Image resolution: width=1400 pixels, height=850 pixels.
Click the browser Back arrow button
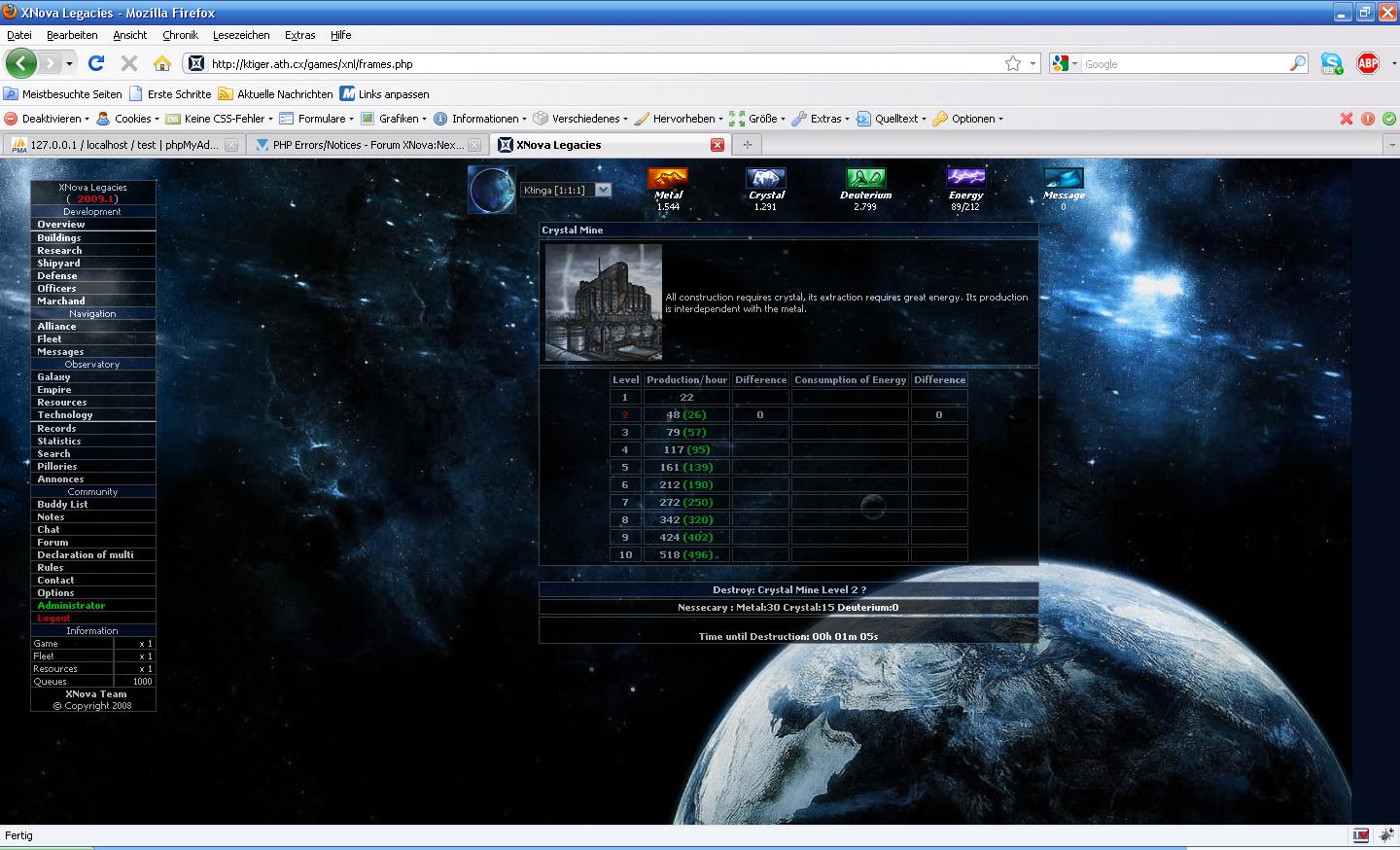pyautogui.click(x=20, y=63)
